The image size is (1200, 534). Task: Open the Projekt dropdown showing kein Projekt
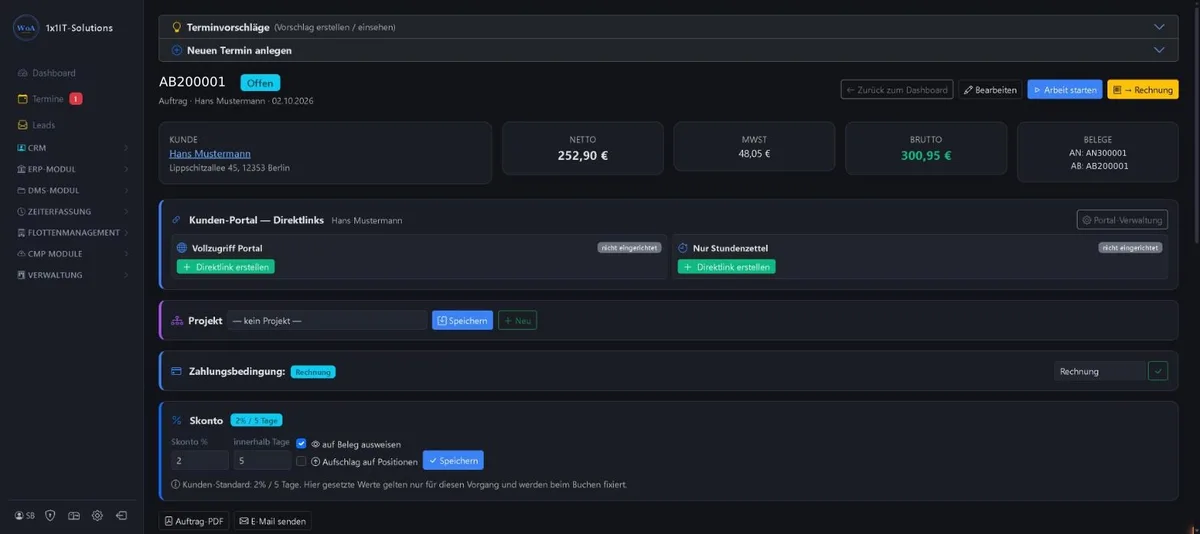[327, 320]
